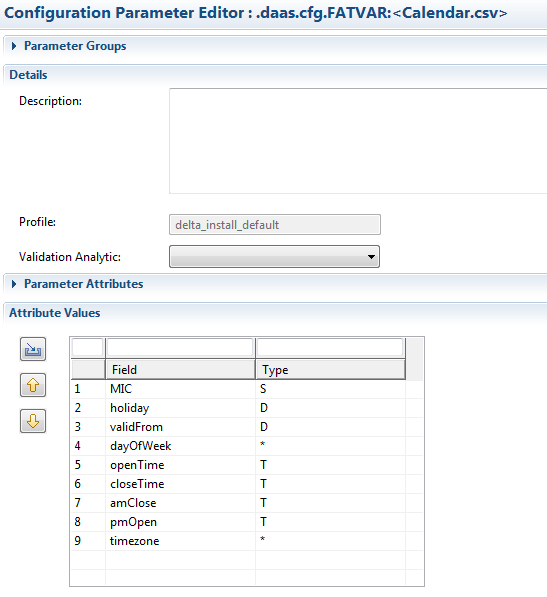Image resolution: width=547 pixels, height=597 pixels.
Task: Move row down with the down arrow icon
Action: pos(33,421)
